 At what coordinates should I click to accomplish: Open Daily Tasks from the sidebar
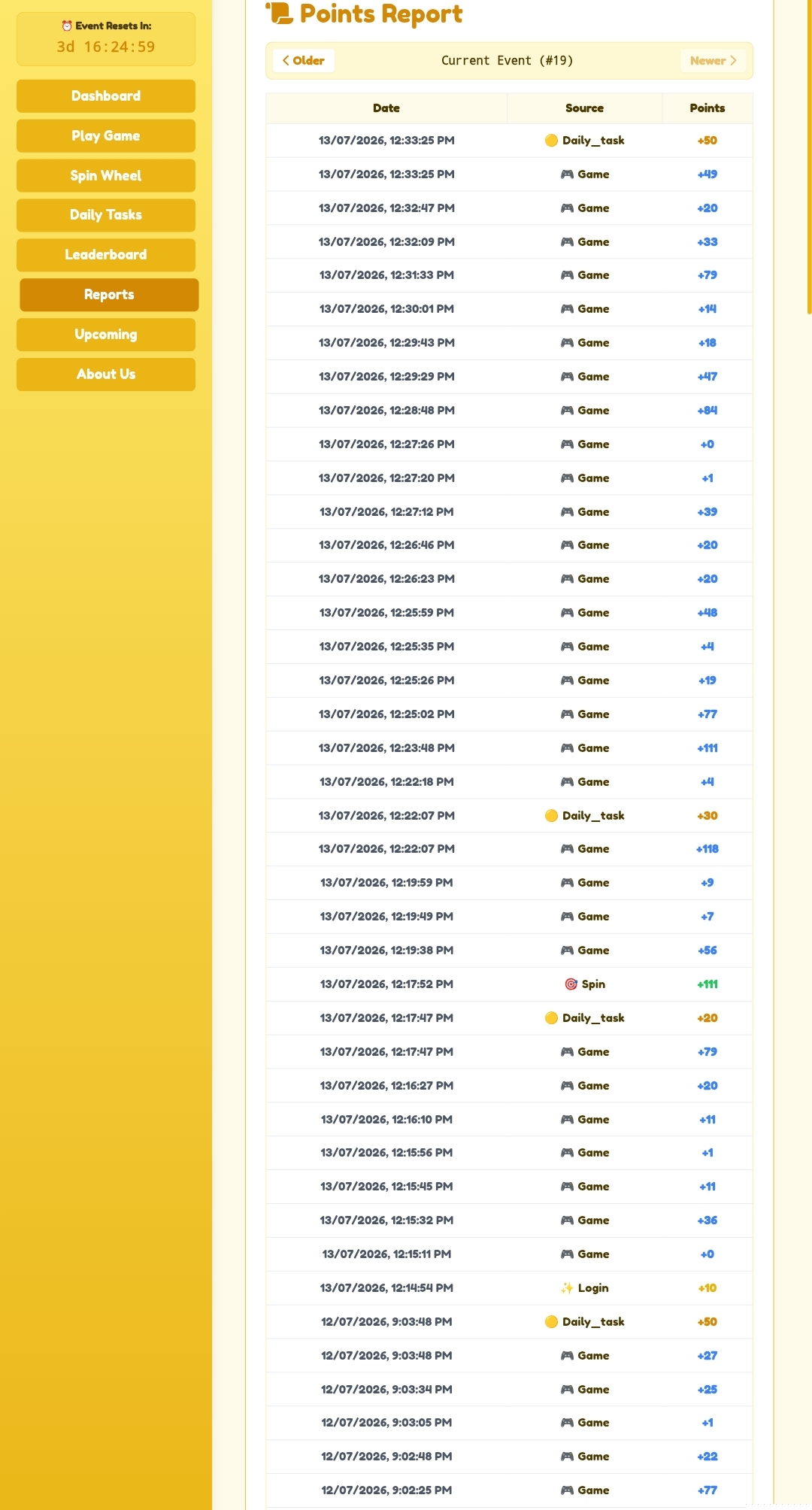point(106,215)
